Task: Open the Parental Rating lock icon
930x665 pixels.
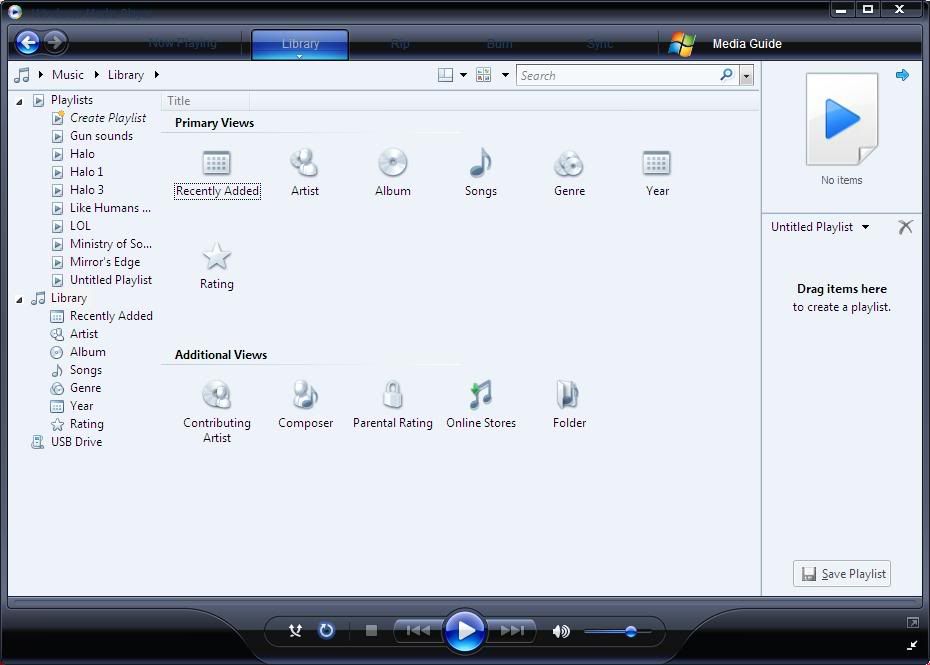Action: 393,395
